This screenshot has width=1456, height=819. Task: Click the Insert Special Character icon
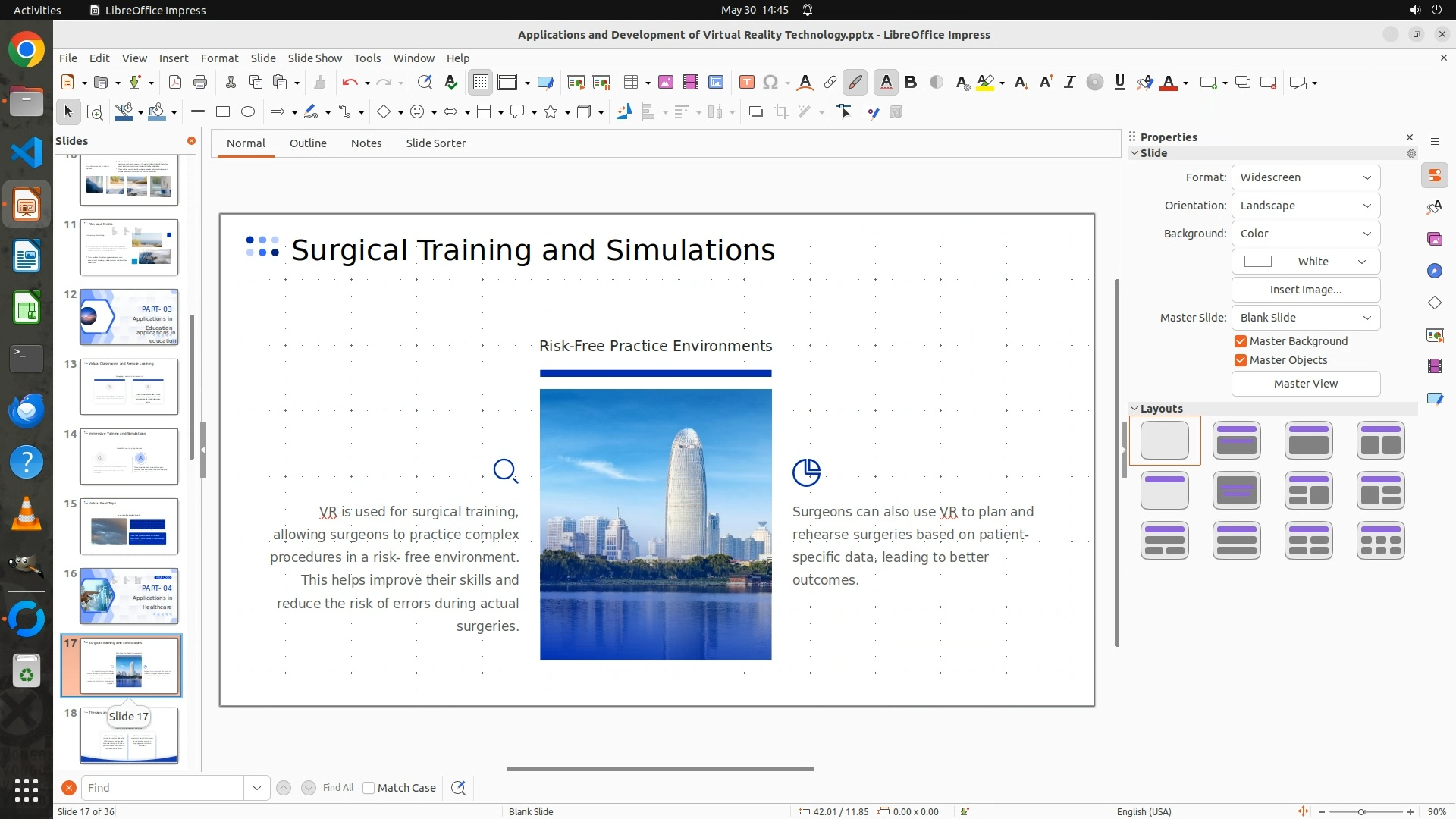[770, 83]
